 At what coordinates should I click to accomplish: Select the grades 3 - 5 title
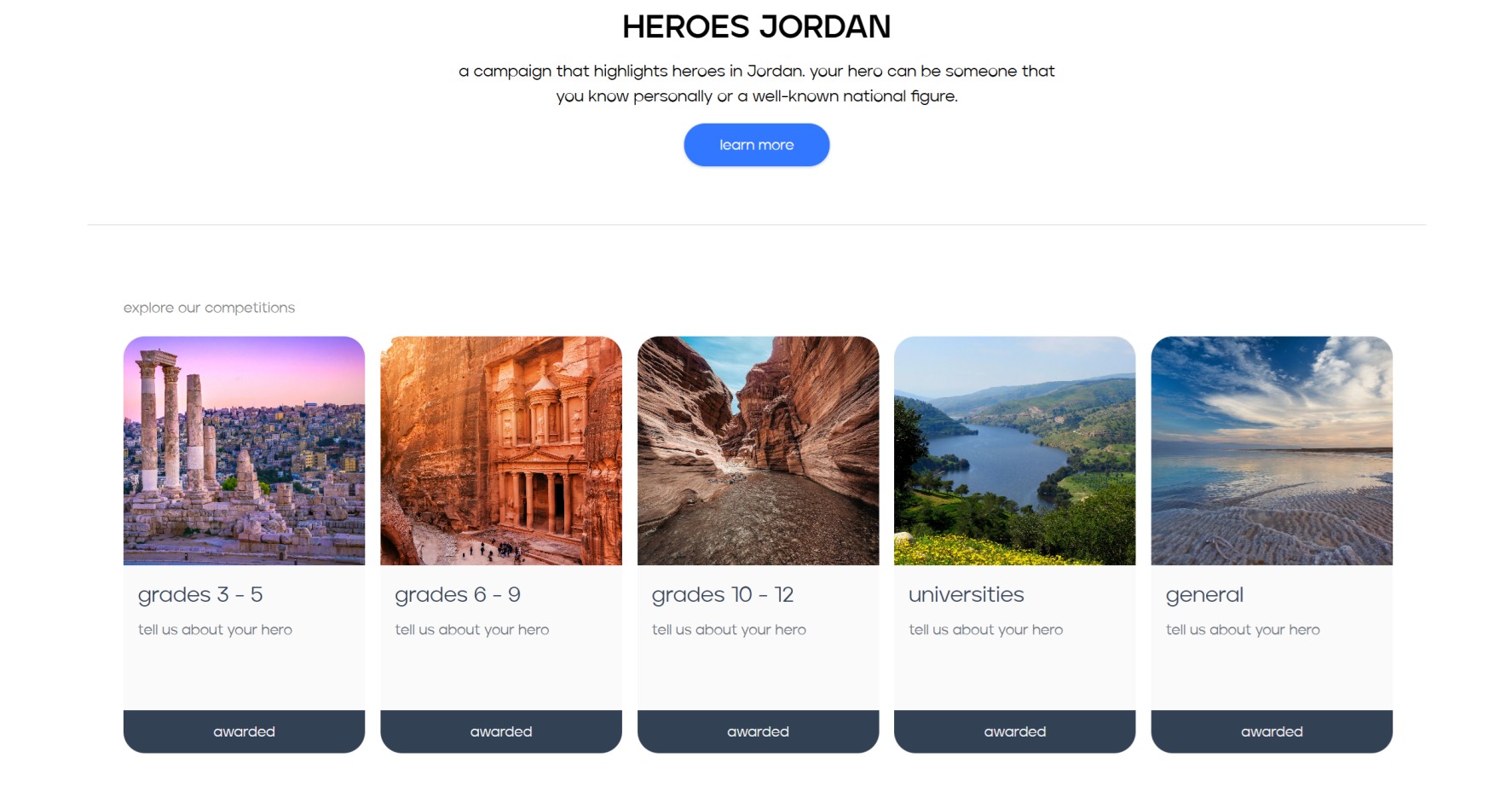(200, 595)
